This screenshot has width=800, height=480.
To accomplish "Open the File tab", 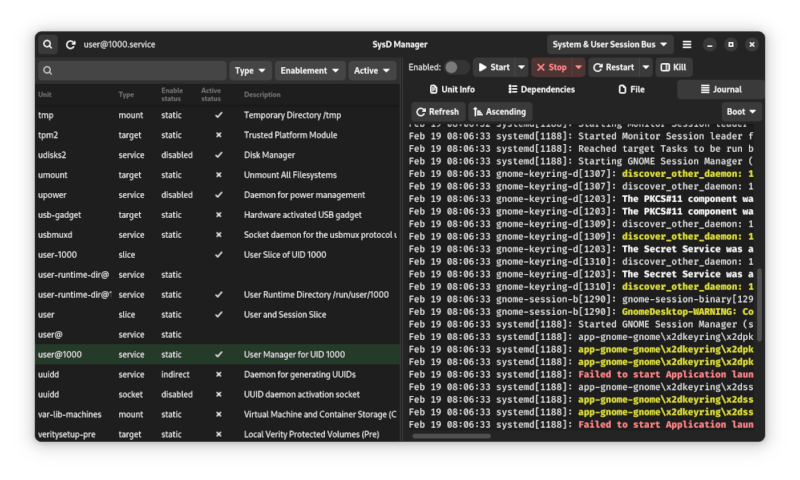I will click(x=631, y=90).
